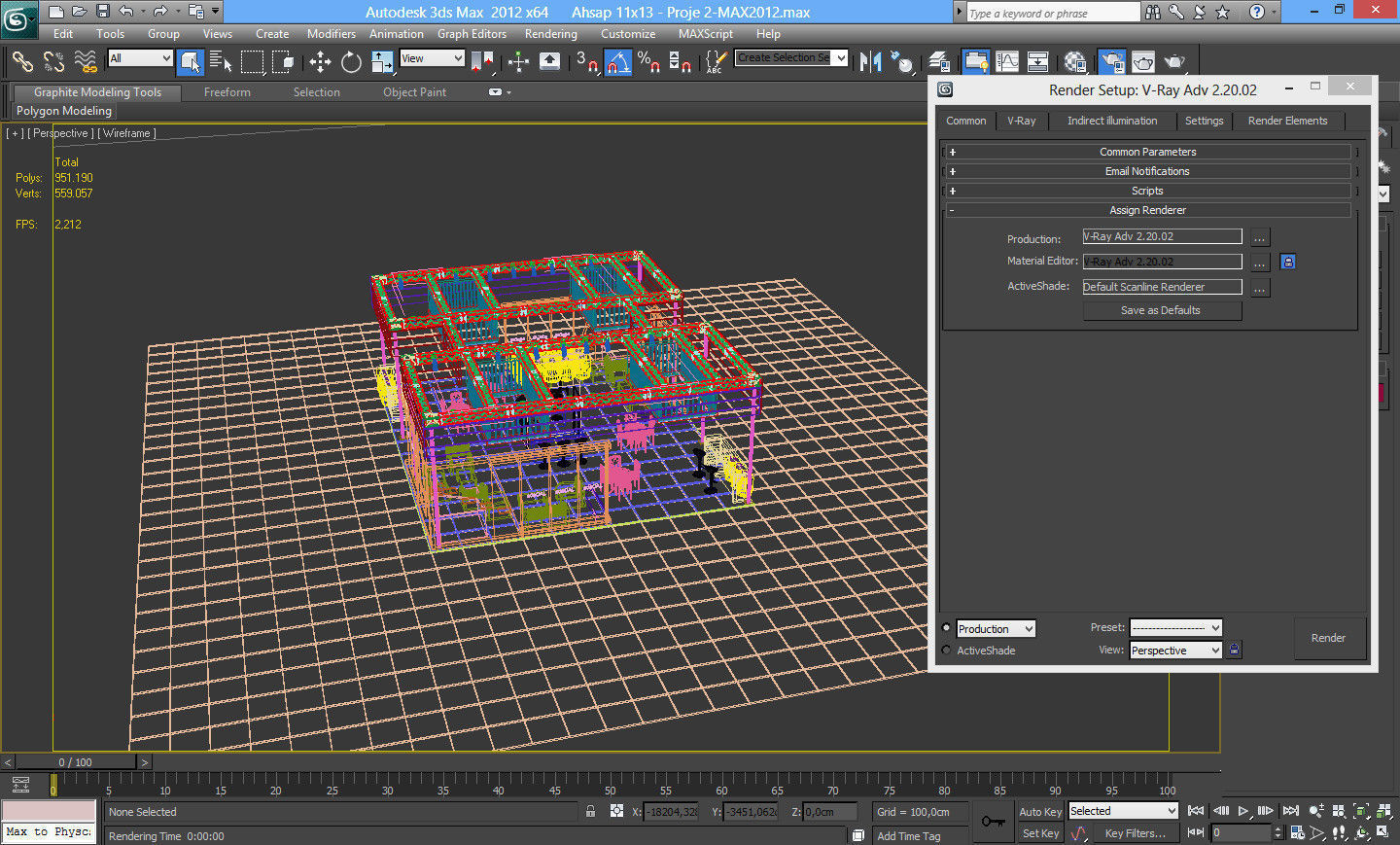Click Select and Manipulate icon
This screenshot has width=1400, height=845.
tap(518, 62)
